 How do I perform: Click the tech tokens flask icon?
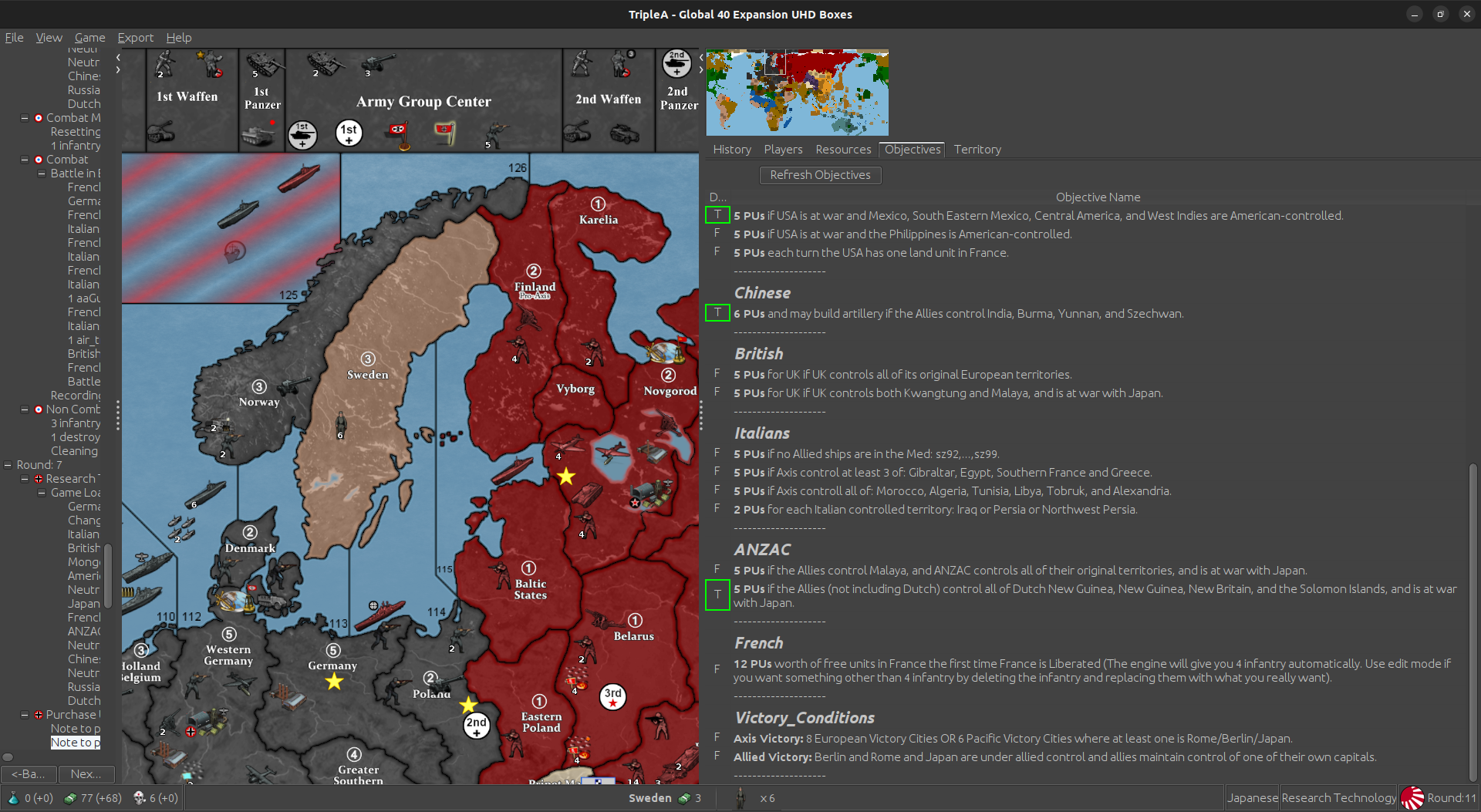coord(13,798)
